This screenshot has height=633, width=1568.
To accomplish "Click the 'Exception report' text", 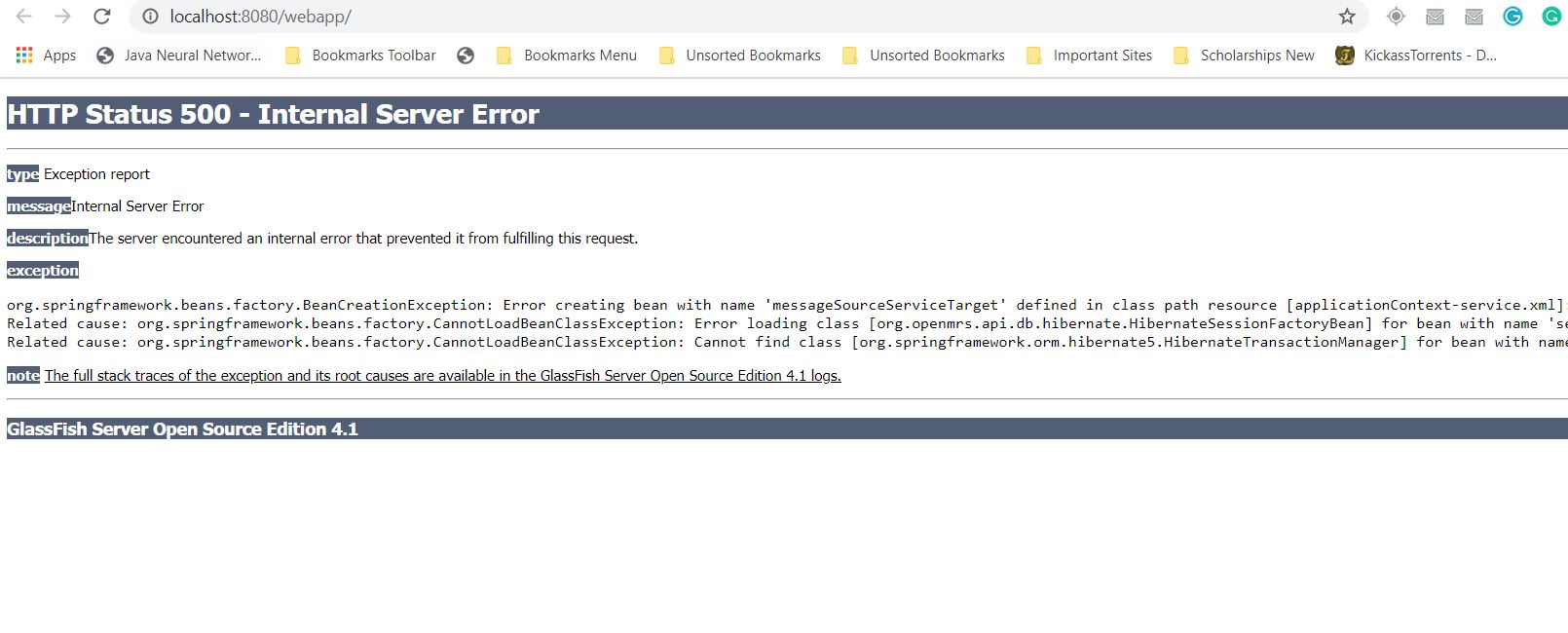I will click(96, 174).
